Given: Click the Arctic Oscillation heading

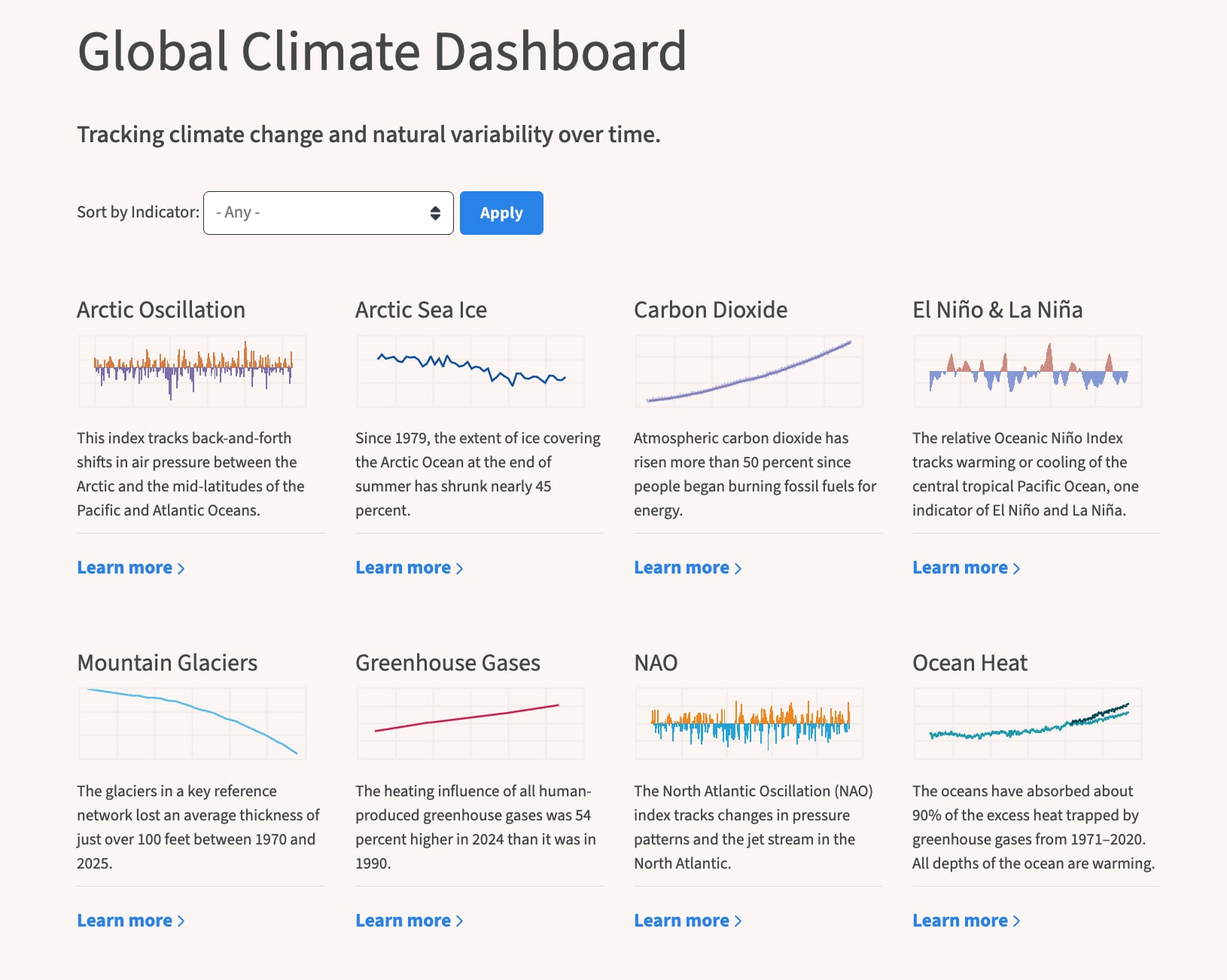Looking at the screenshot, I should [x=161, y=310].
